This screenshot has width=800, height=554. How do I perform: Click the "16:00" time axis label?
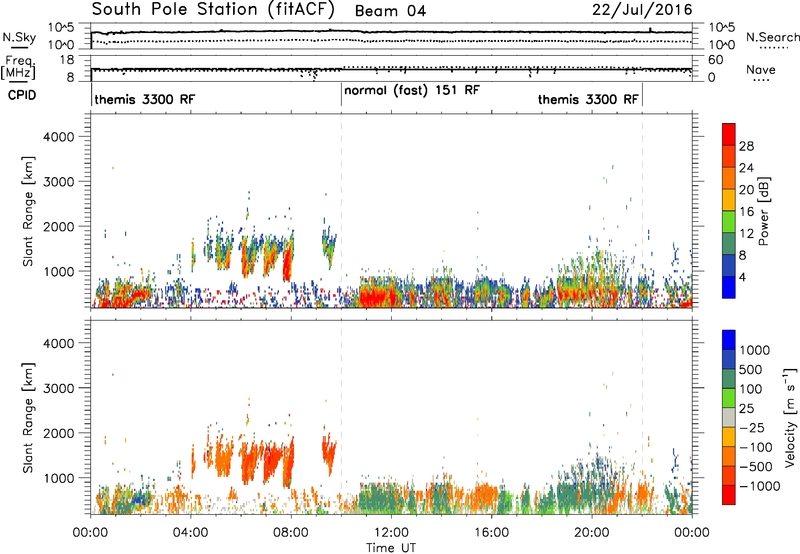click(491, 533)
